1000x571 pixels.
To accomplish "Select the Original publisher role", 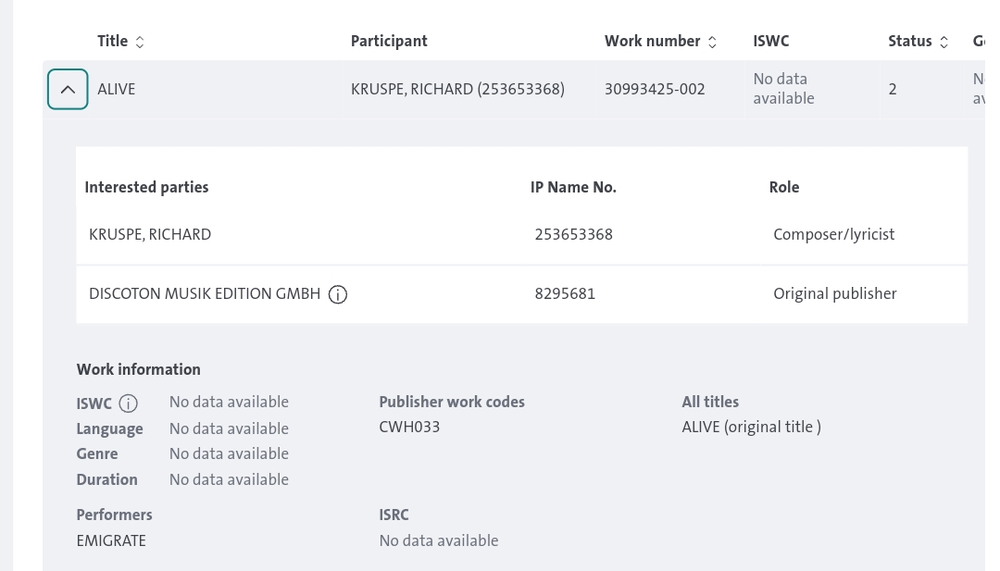I will (x=835, y=294).
